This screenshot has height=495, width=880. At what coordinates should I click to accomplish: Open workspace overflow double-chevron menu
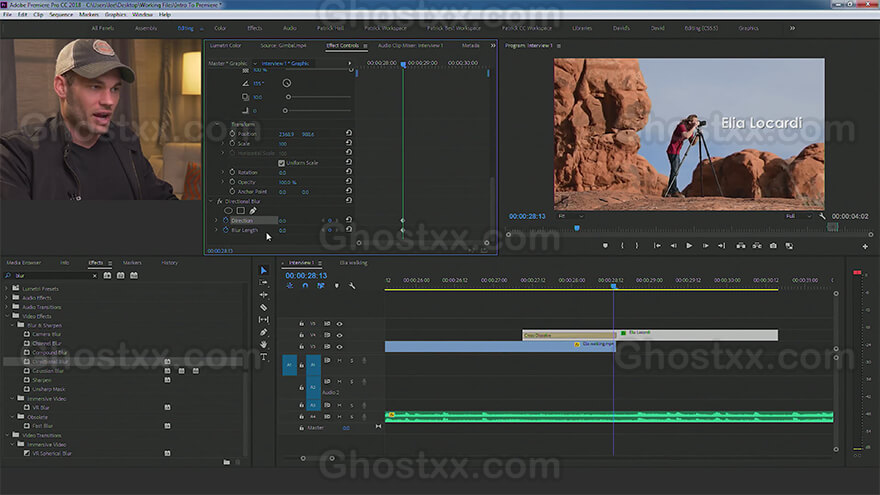pos(792,28)
